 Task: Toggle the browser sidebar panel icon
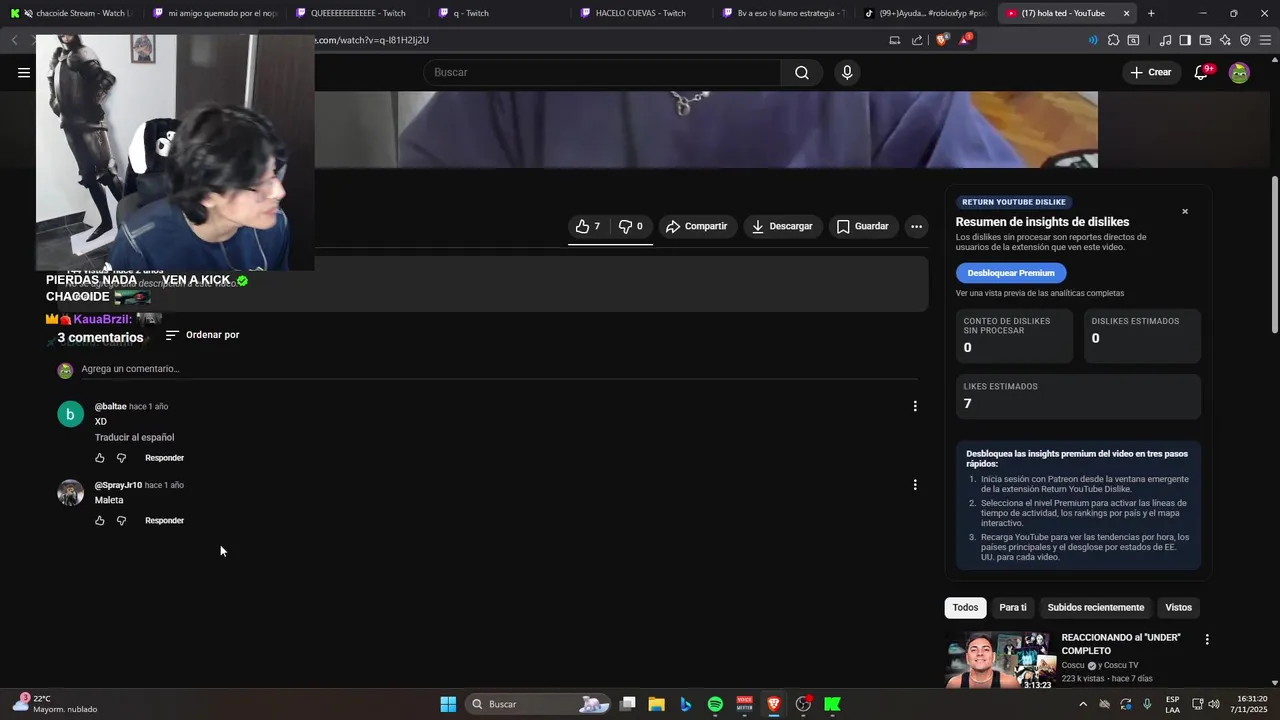click(x=1185, y=40)
